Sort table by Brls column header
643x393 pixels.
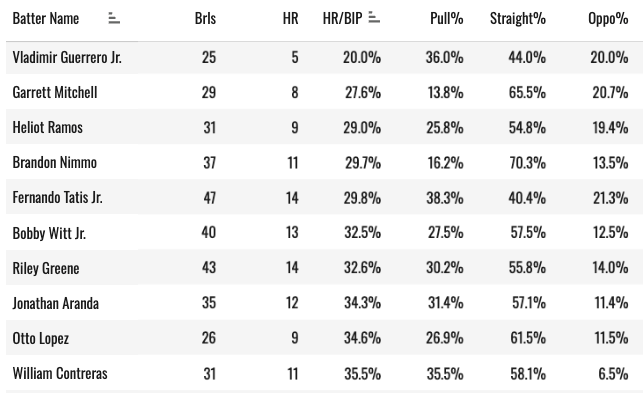[205, 18]
